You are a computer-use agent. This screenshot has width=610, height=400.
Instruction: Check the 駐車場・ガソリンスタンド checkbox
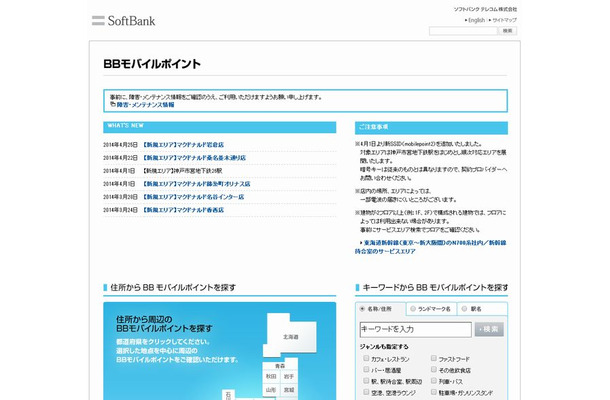[434, 392]
